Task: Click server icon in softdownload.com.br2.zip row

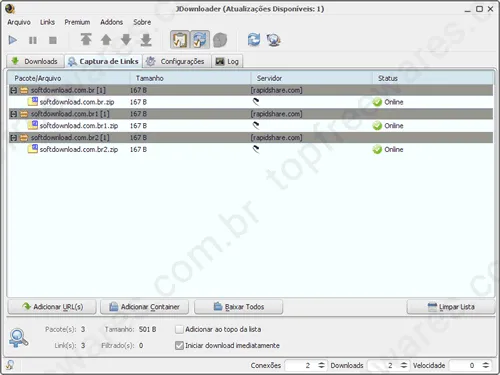Action: tap(256, 149)
